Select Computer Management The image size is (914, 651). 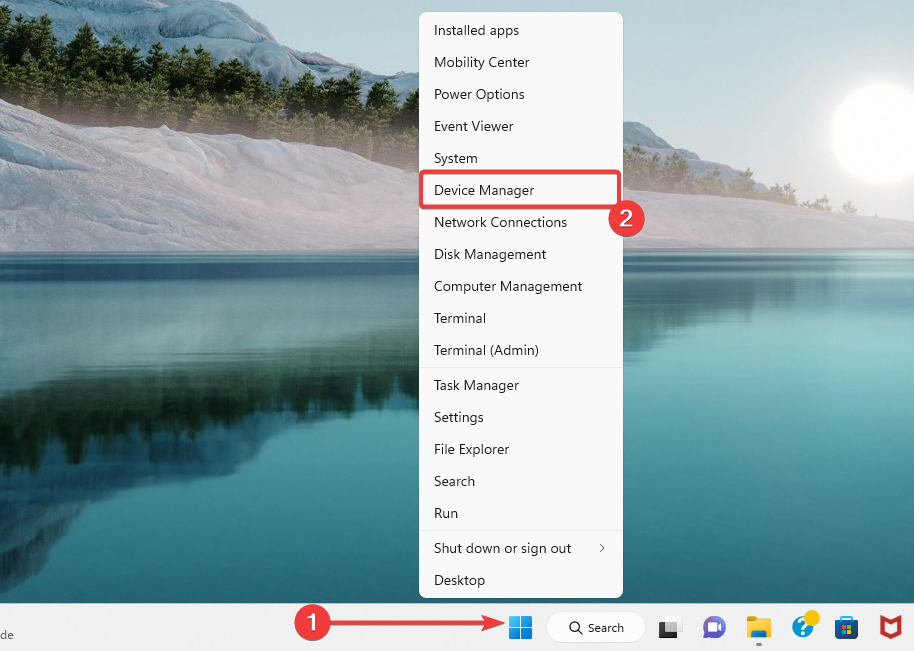(x=508, y=286)
